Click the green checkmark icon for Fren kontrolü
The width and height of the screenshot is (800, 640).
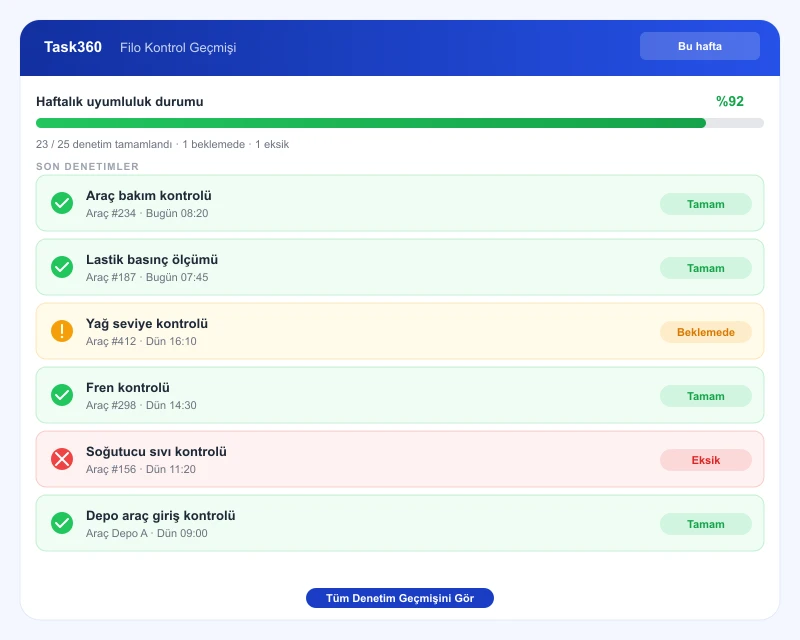62,395
